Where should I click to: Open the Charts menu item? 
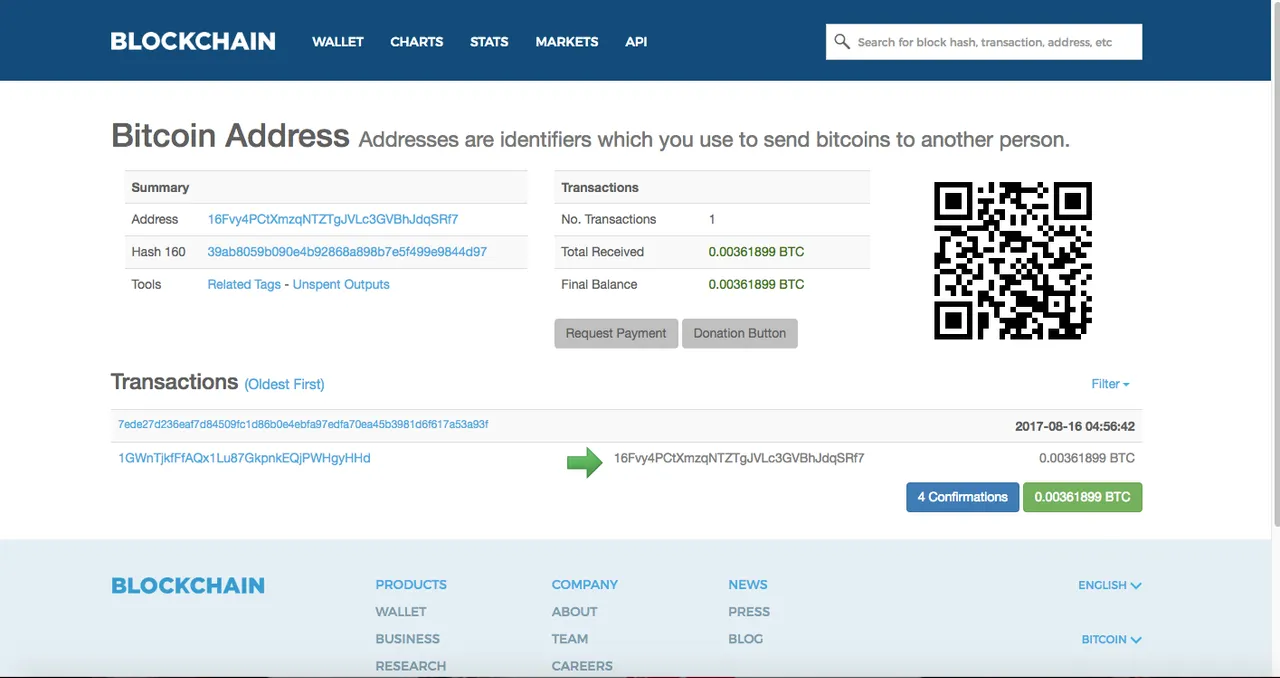click(417, 42)
